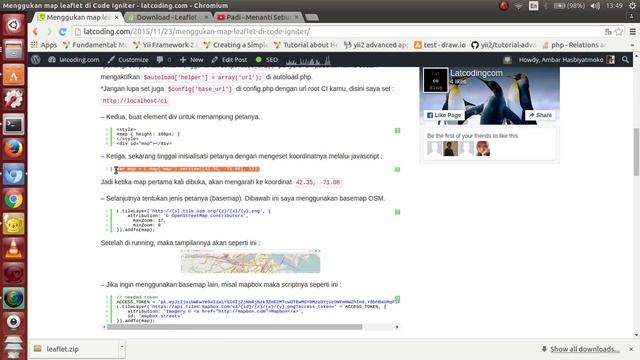Open Howdy, Ambar Hasbiyatmoko account menu
Screen dimensions: 640x360
coord(567,60)
